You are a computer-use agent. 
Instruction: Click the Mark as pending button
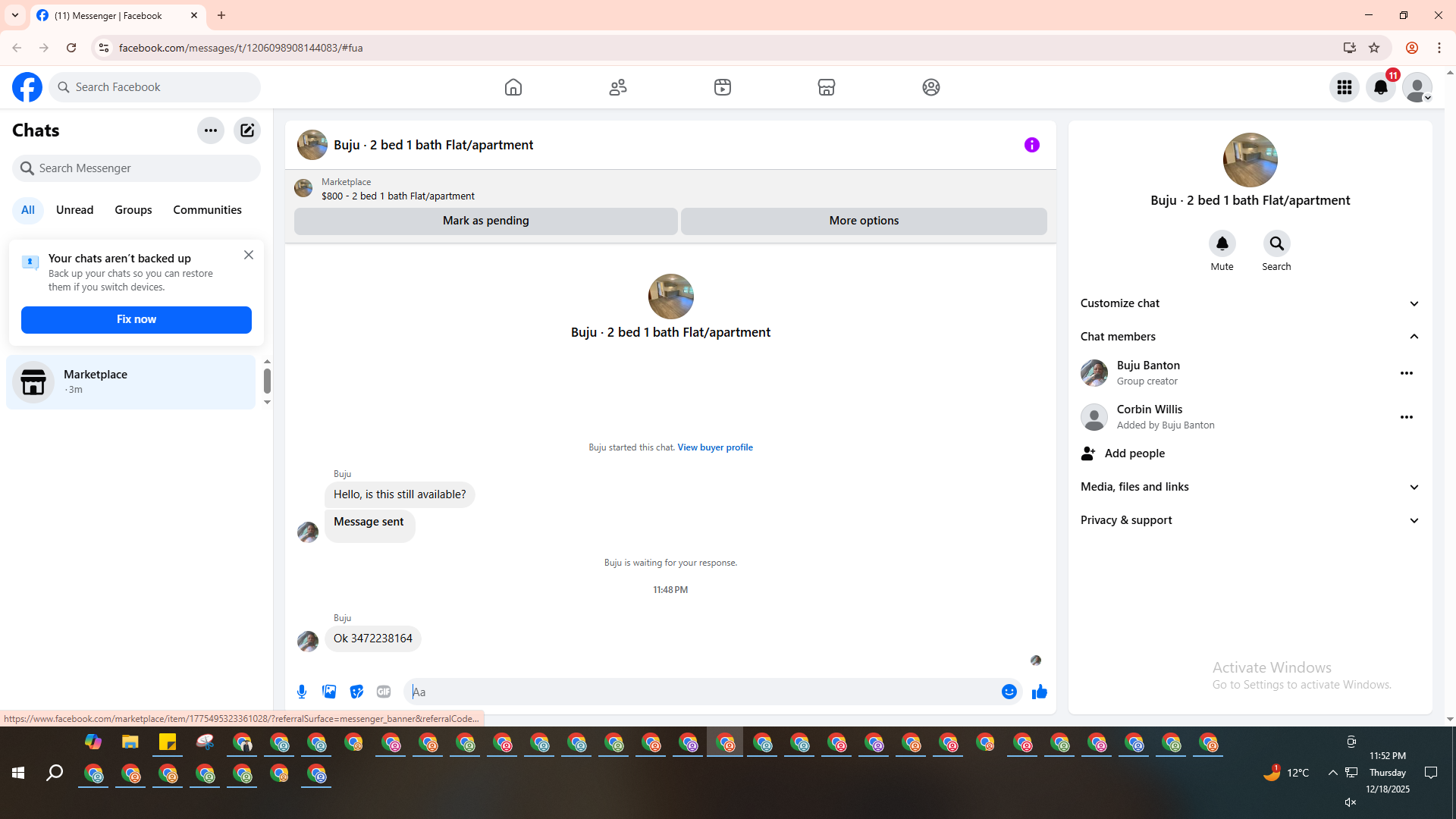485,221
